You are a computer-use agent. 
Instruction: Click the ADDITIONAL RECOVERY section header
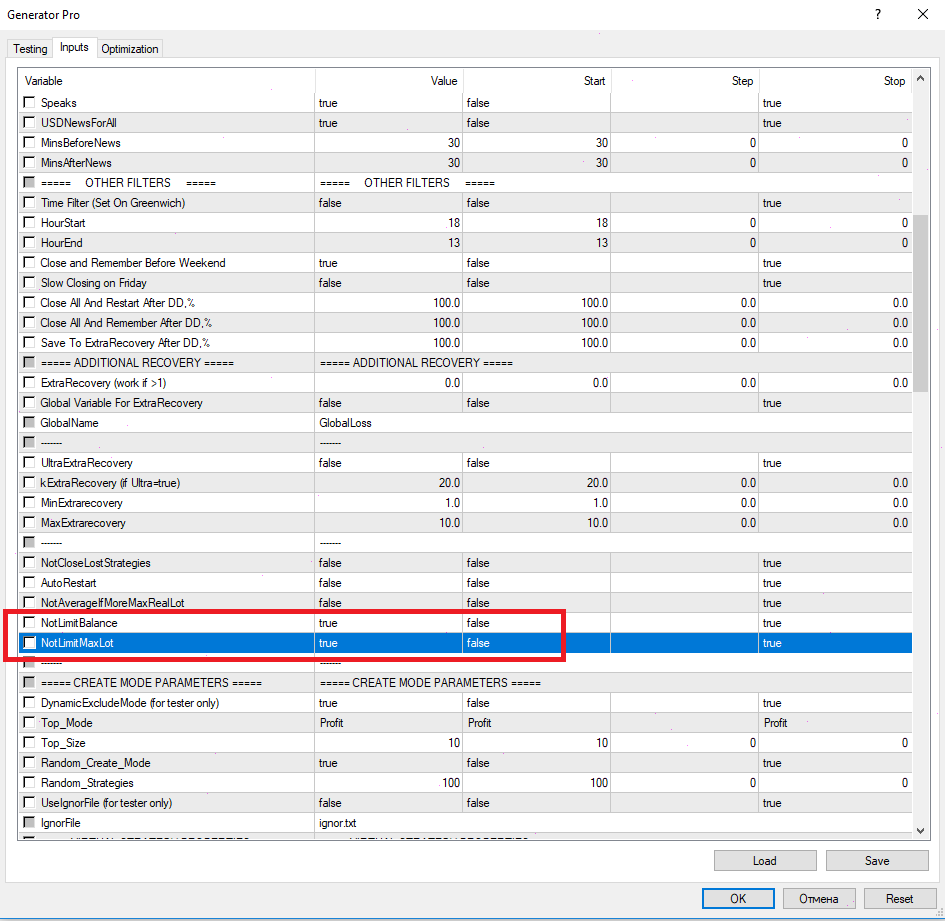[x=465, y=362]
